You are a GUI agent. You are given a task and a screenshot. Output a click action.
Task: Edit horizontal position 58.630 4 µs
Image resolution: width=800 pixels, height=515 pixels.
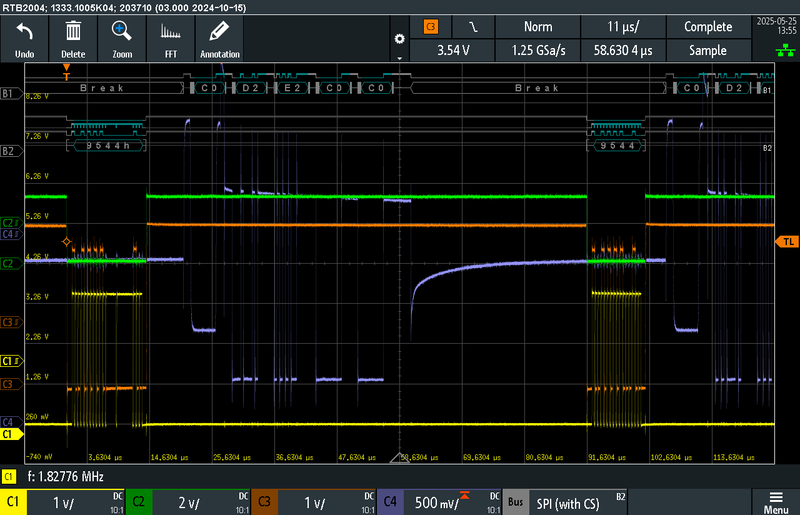tap(623, 50)
